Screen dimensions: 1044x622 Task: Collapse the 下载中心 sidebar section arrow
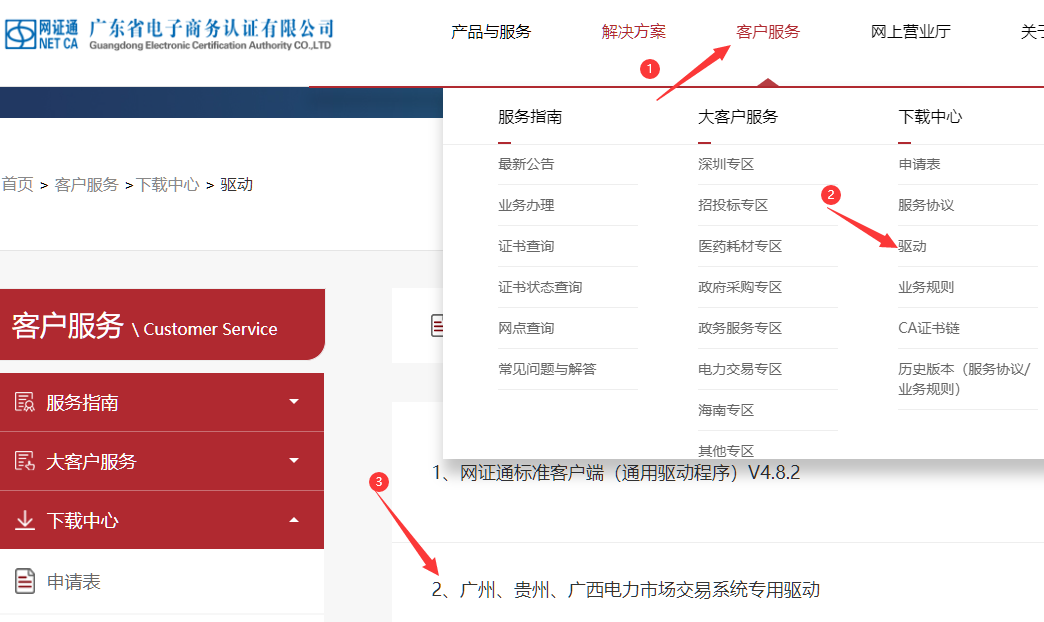(294, 520)
